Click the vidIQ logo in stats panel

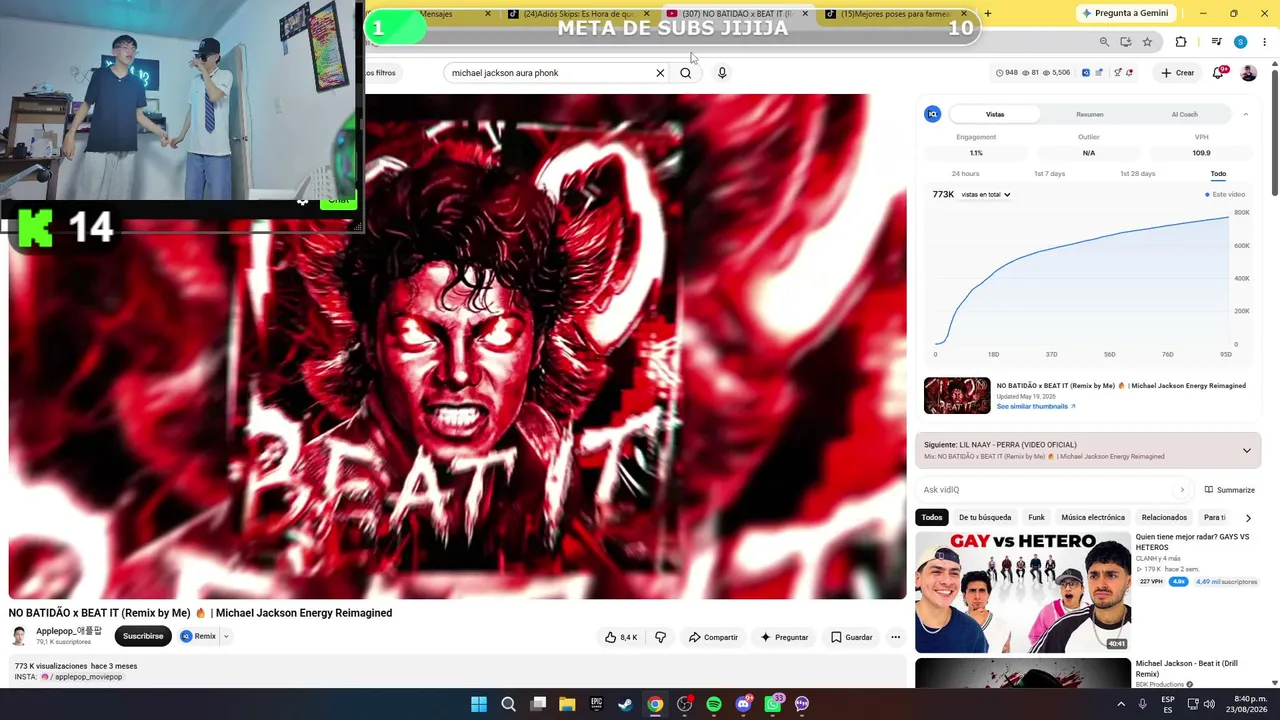tap(932, 114)
